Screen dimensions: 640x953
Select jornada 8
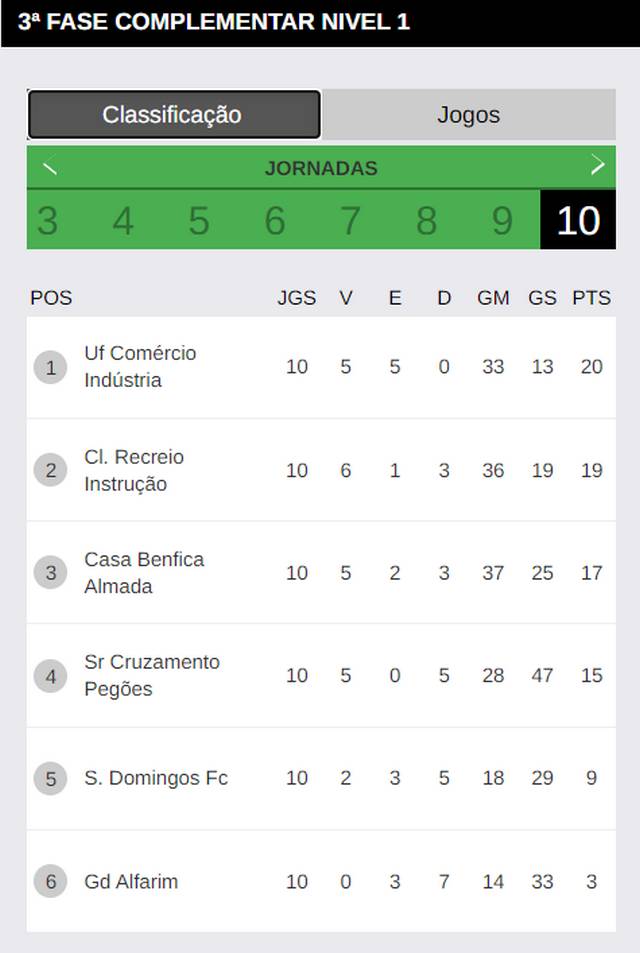(x=426, y=220)
